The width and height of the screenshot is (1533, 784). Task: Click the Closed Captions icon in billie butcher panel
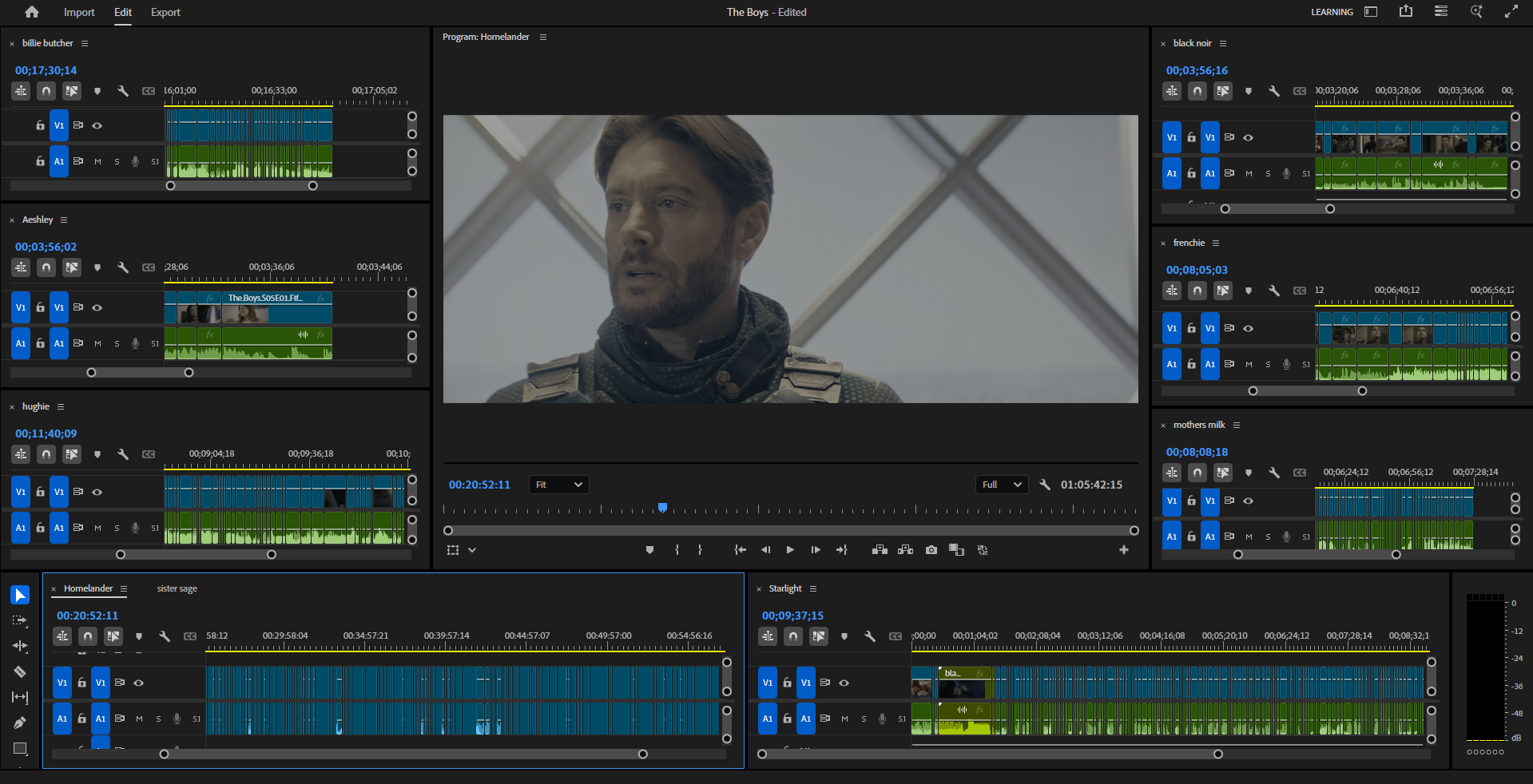click(149, 91)
